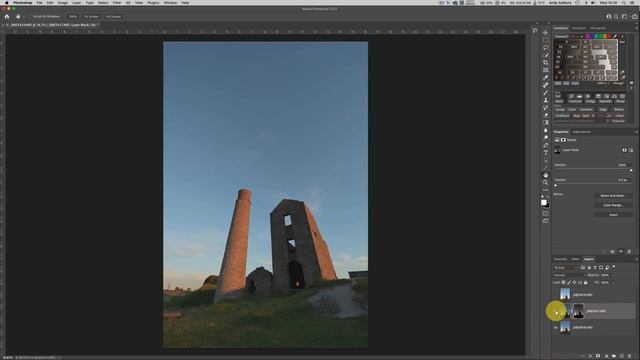The height and width of the screenshot is (360, 640).
Task: Add a layer mask from Layers footer
Action: point(598,356)
